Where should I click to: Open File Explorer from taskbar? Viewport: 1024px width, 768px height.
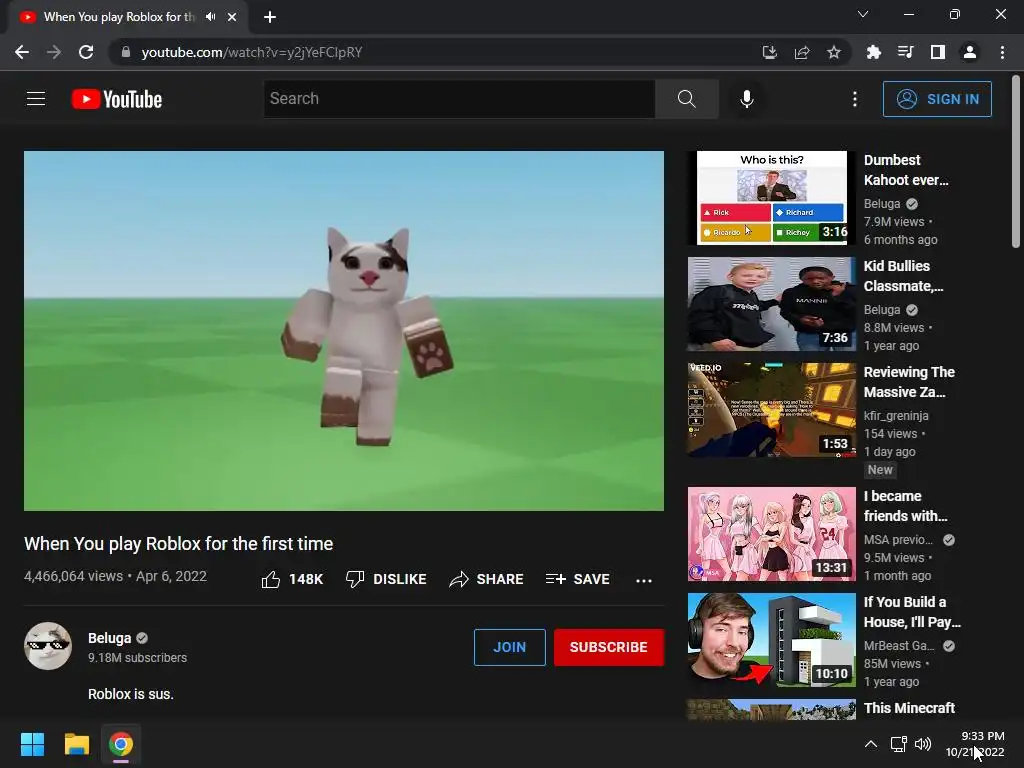(76, 744)
